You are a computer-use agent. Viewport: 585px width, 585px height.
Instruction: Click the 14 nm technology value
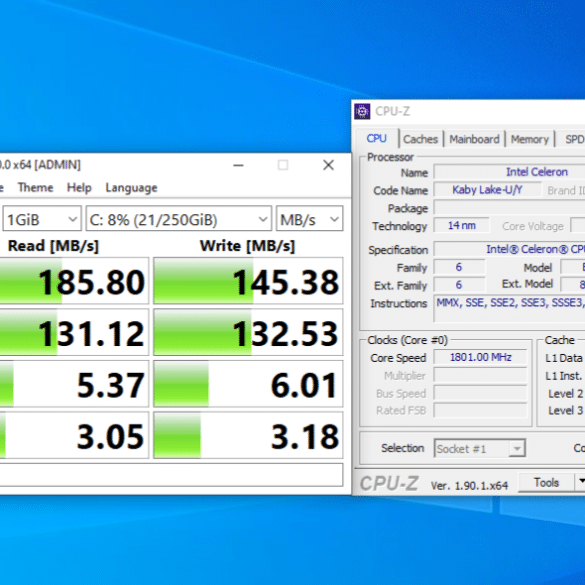(x=462, y=225)
